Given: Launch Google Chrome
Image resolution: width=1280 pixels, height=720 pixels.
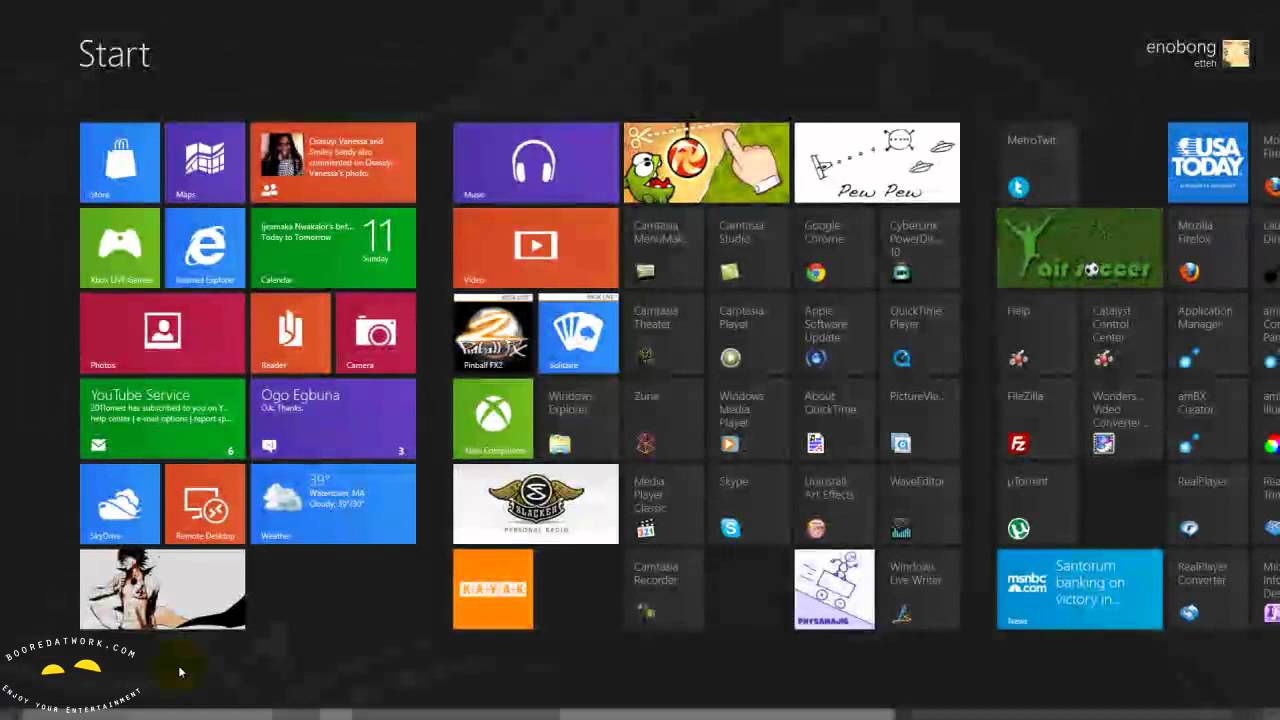Looking at the screenshot, I should (x=834, y=248).
